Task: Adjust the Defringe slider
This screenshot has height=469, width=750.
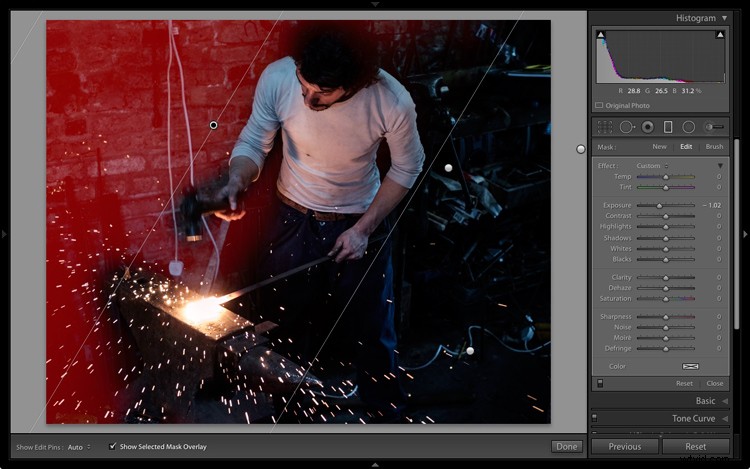Action: (x=665, y=349)
